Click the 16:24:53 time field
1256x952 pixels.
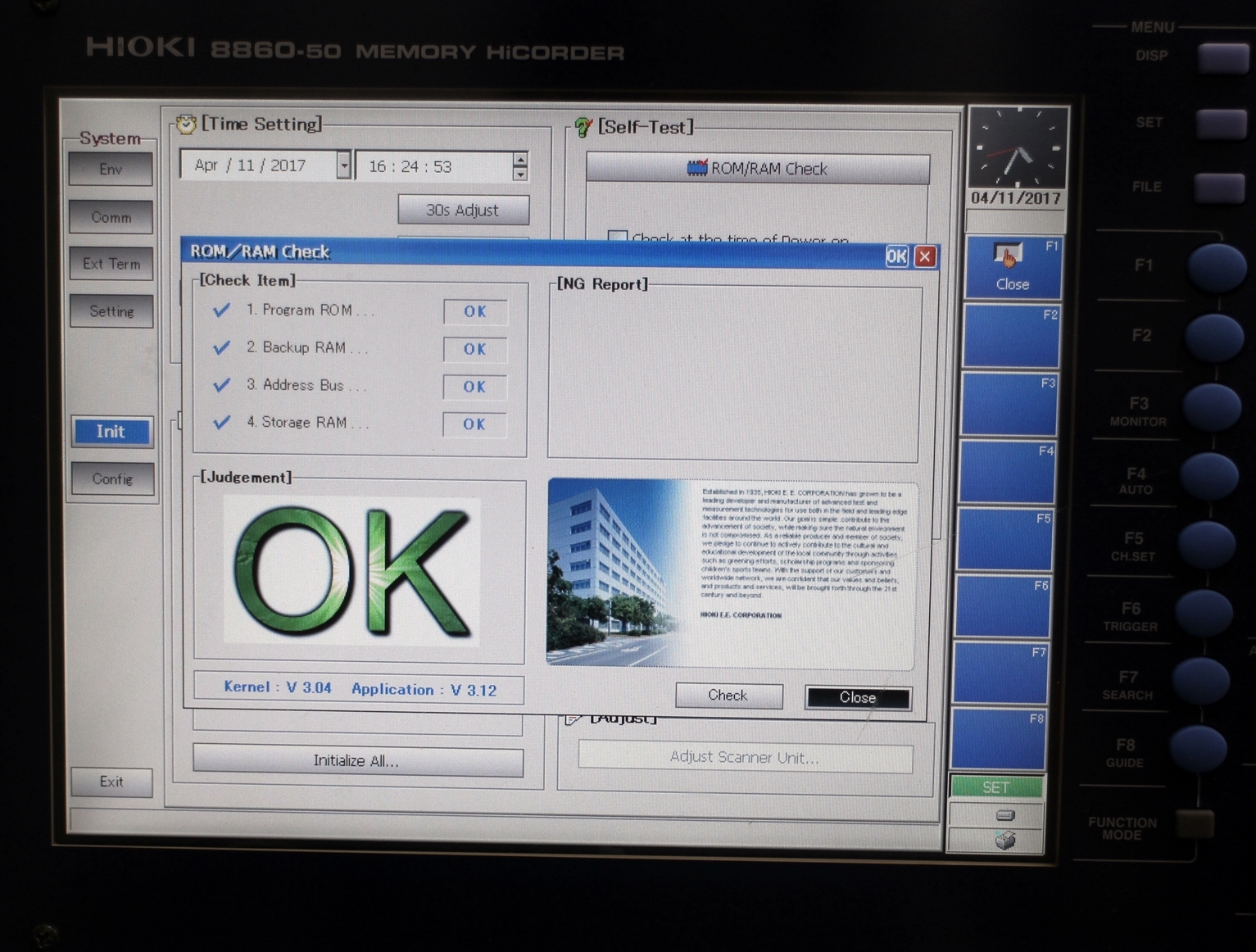(434, 166)
